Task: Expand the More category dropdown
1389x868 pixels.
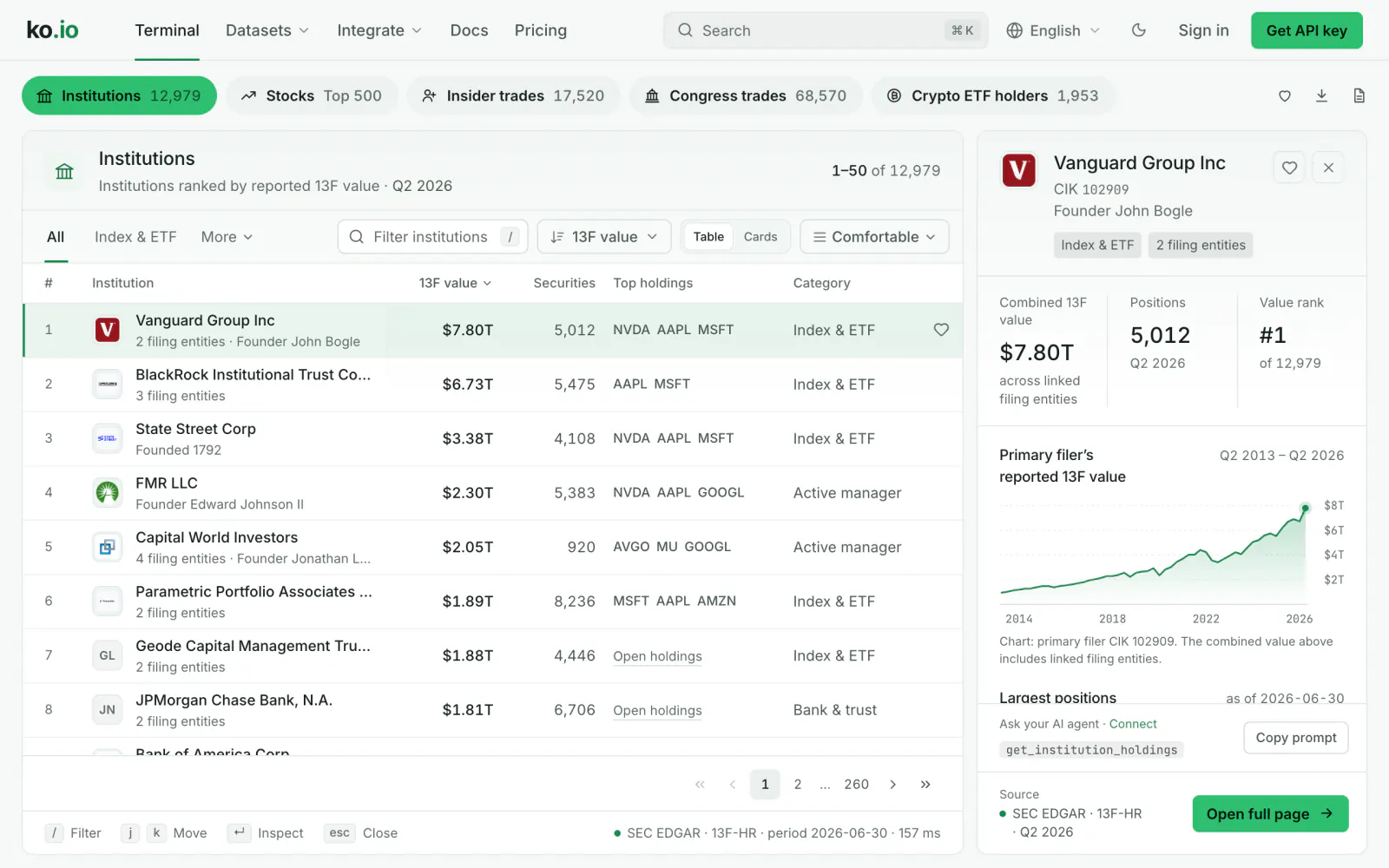Action: (227, 237)
